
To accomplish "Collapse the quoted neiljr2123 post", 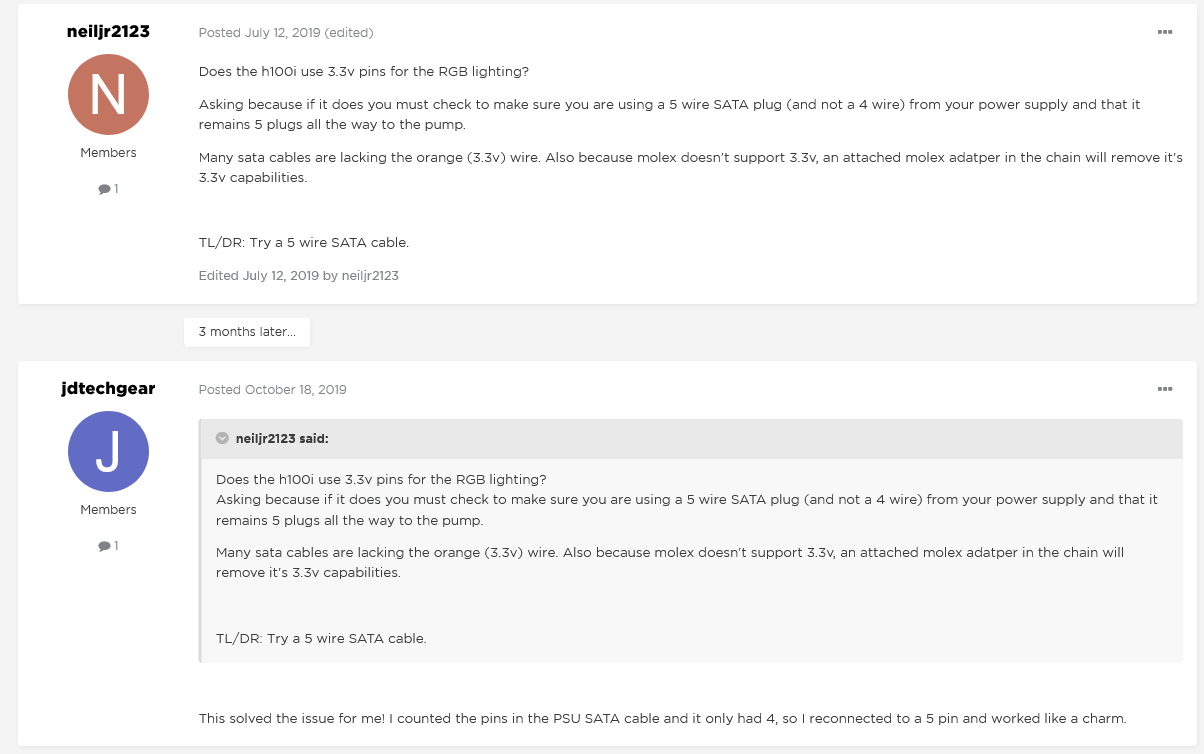I will 222,438.
